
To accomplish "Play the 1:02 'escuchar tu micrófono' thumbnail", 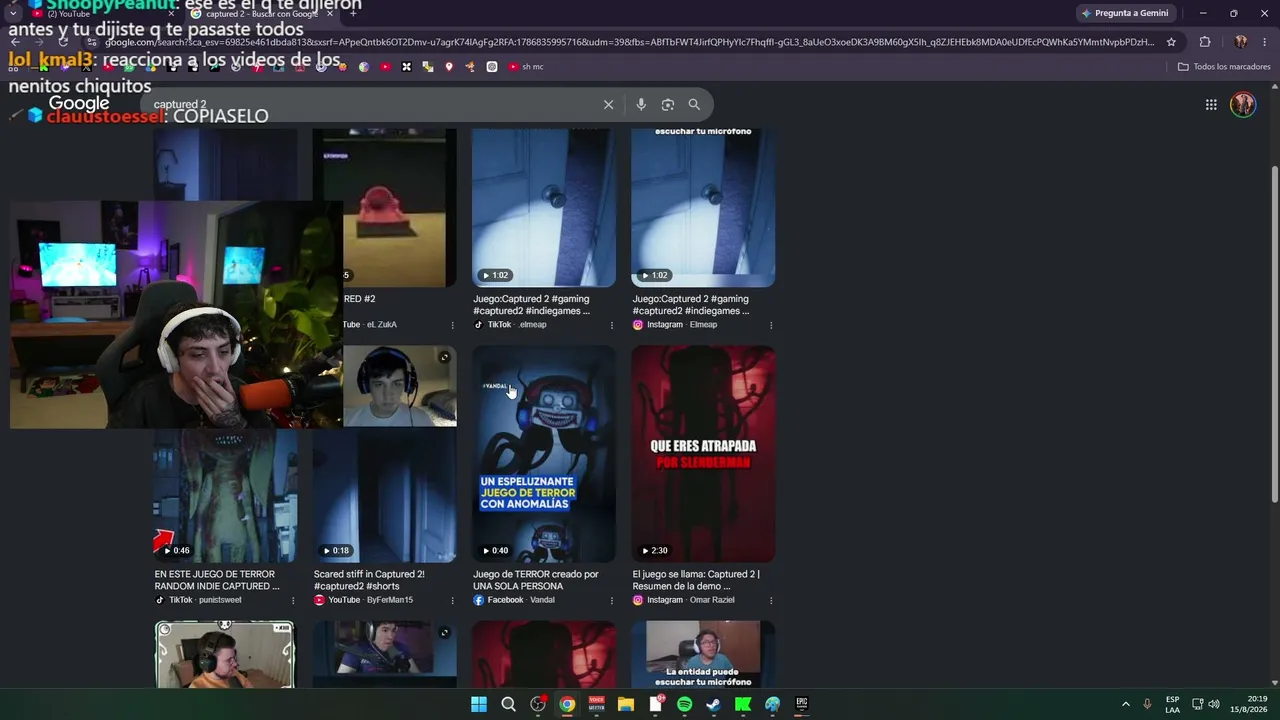I will pyautogui.click(x=703, y=208).
